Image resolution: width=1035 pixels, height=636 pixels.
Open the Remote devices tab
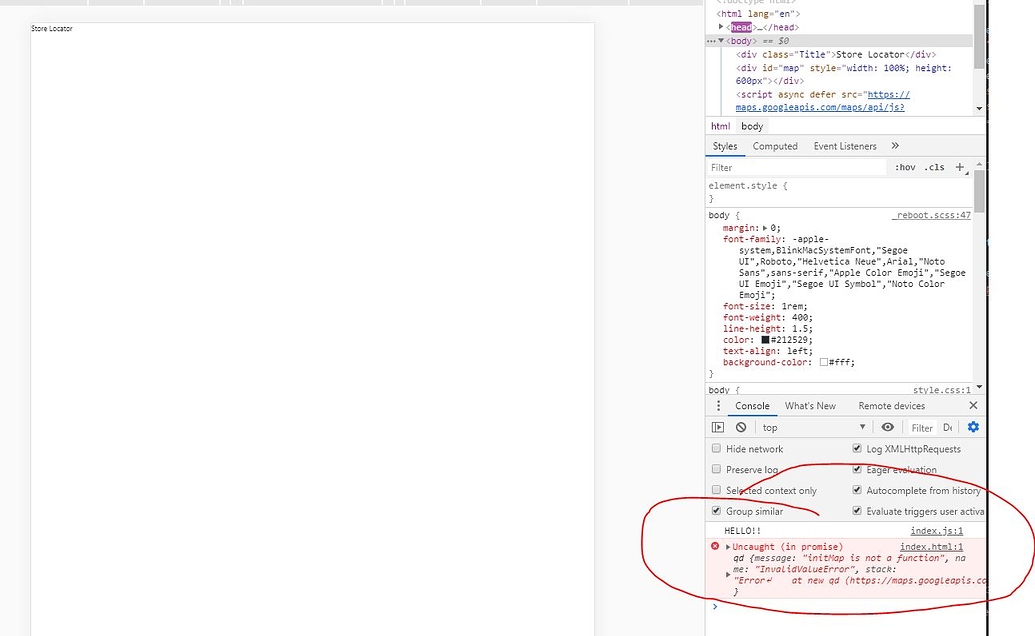(x=891, y=406)
